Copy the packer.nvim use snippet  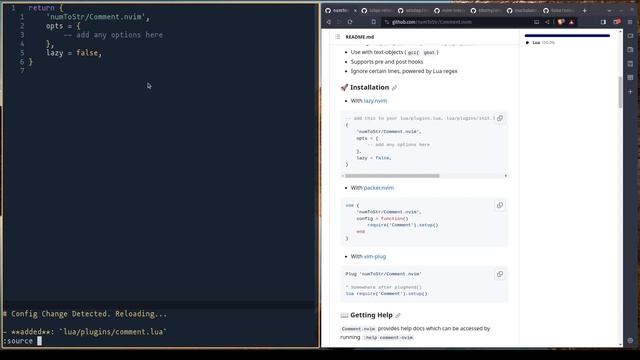coord(500,205)
